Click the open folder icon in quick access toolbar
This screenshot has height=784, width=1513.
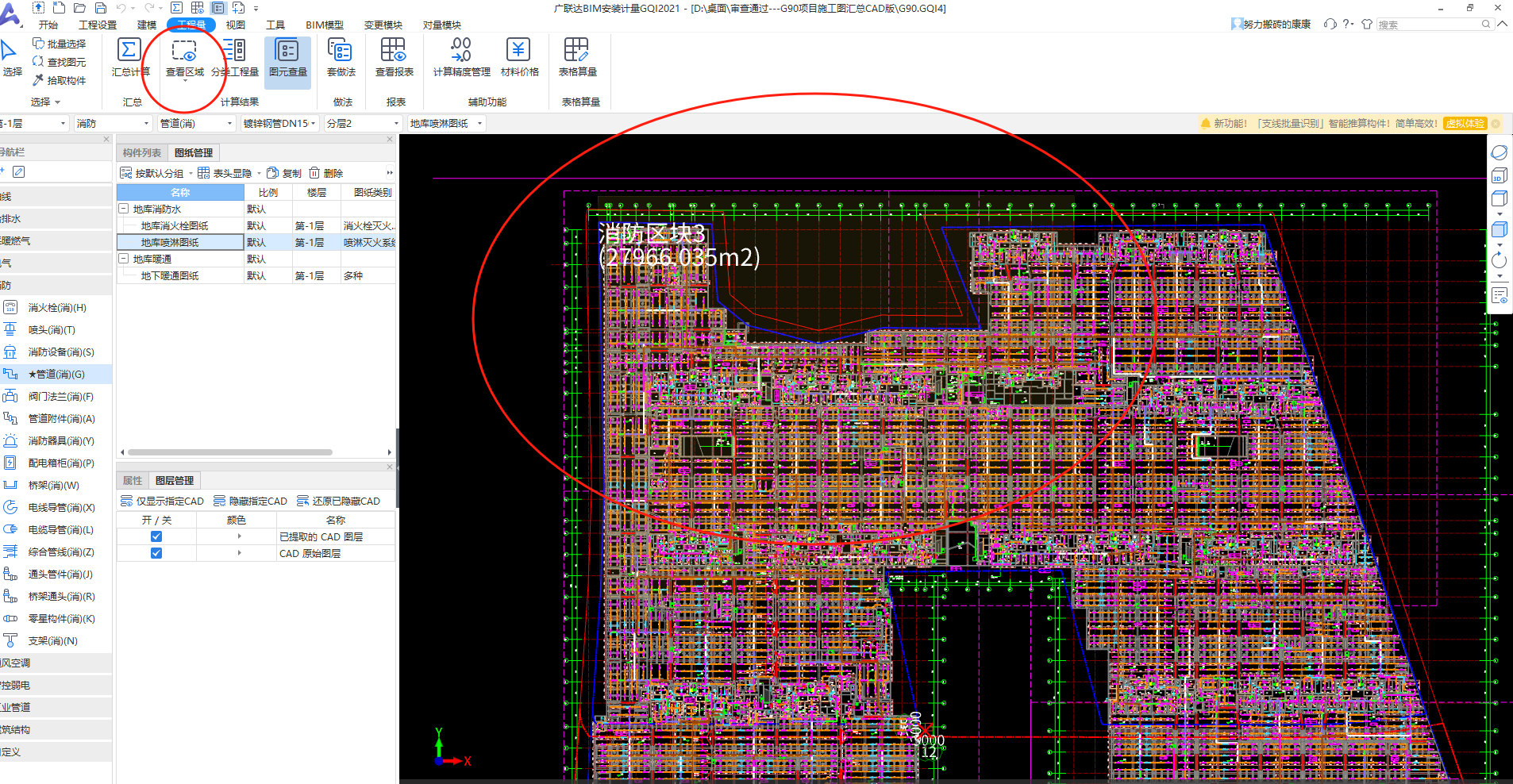click(79, 8)
